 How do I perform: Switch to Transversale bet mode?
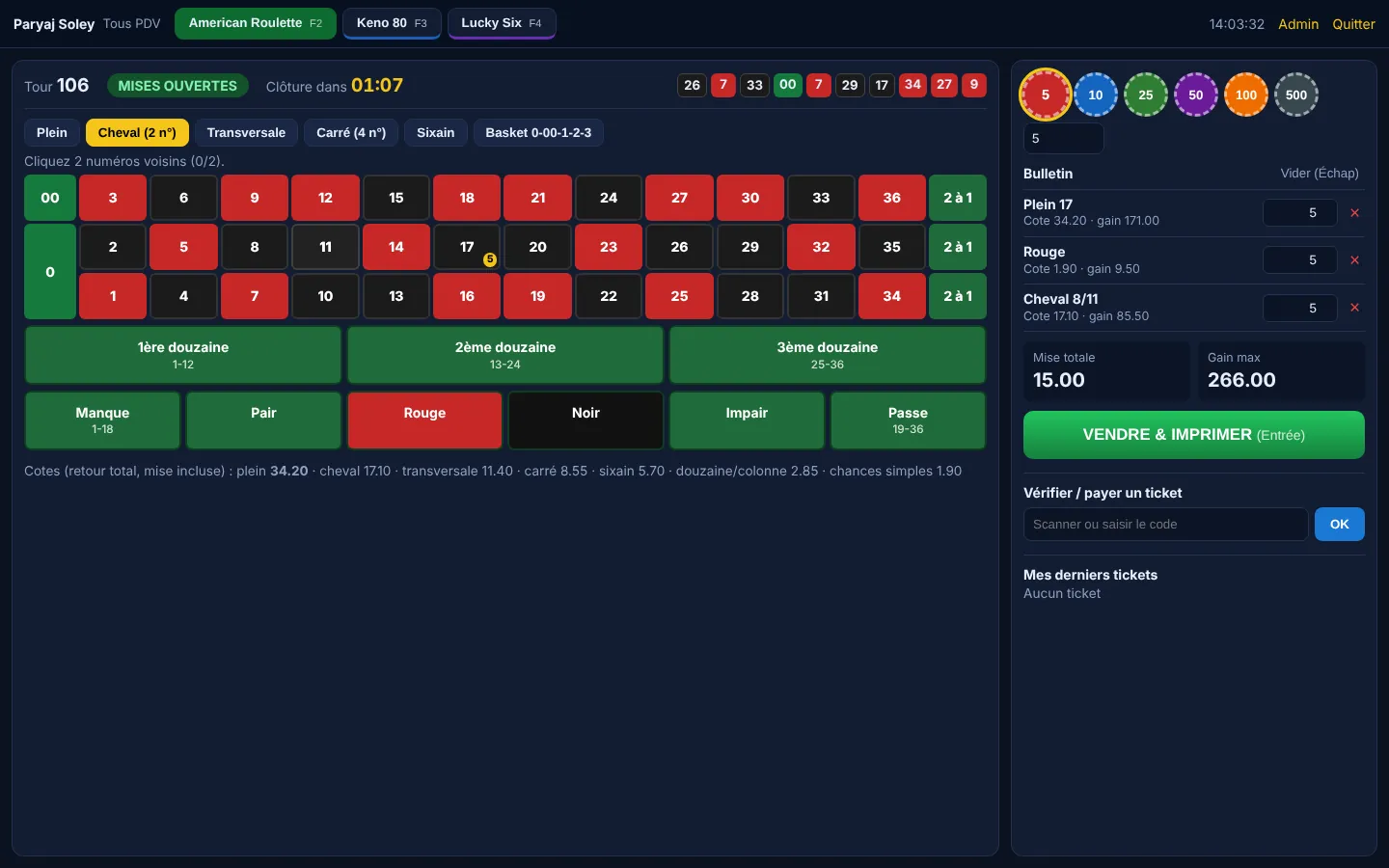pyautogui.click(x=246, y=133)
